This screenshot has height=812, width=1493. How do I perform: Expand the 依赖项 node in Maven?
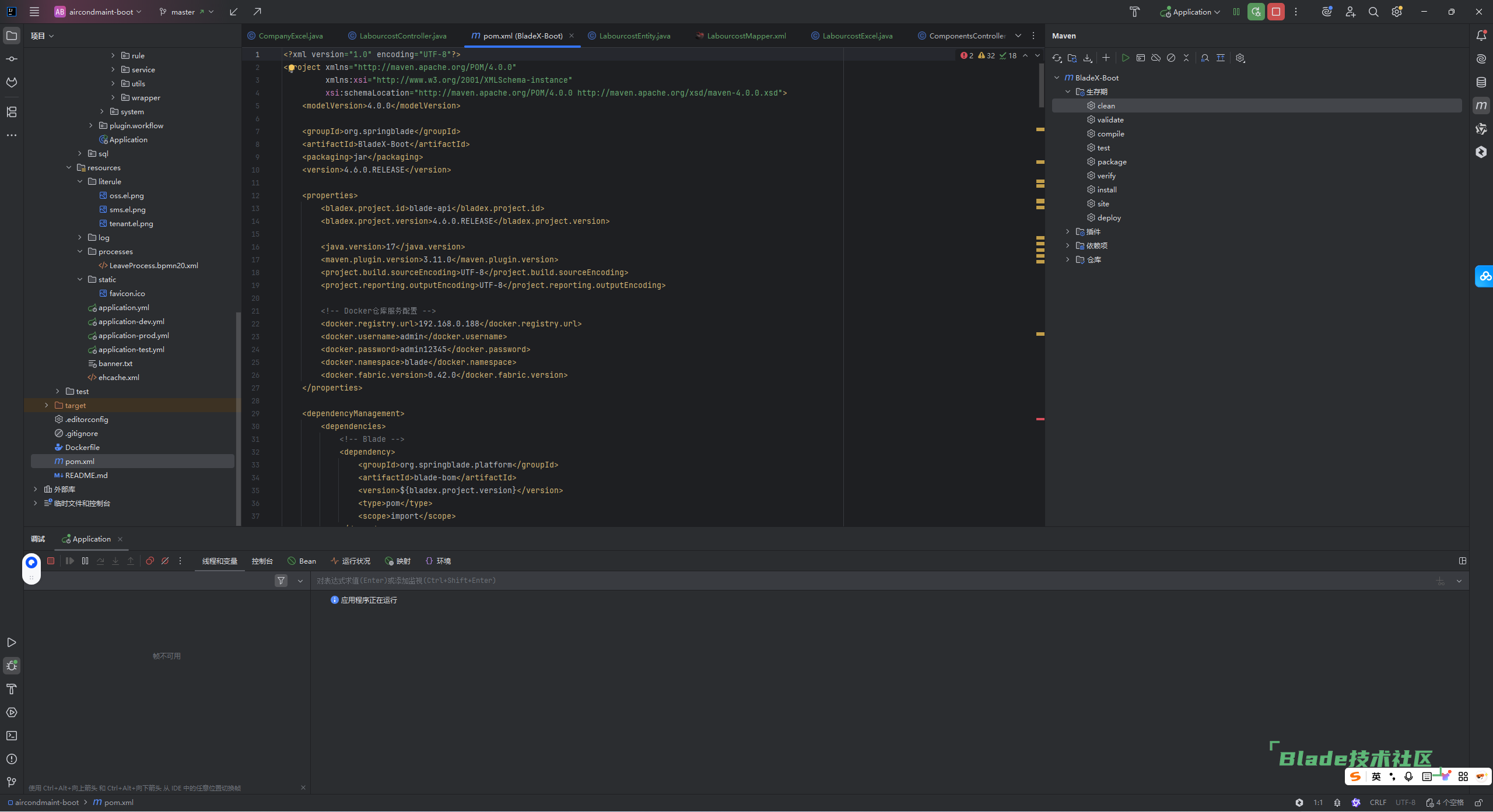click(x=1068, y=245)
